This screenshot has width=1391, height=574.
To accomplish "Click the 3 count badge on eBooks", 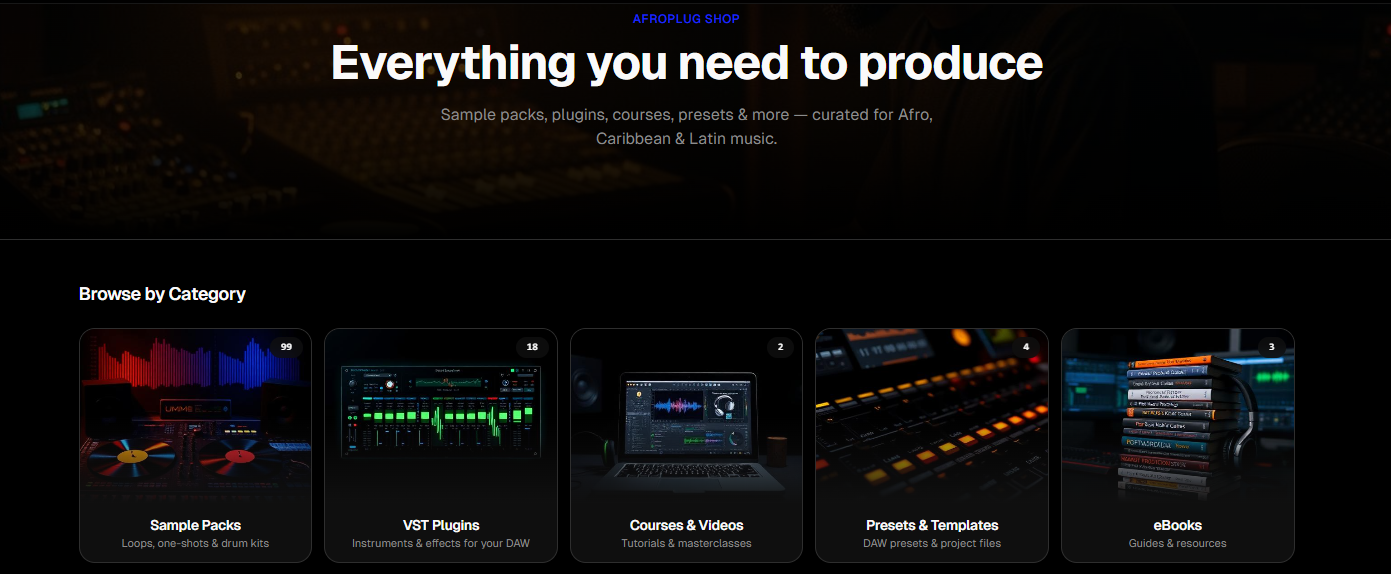I will 1271,347.
